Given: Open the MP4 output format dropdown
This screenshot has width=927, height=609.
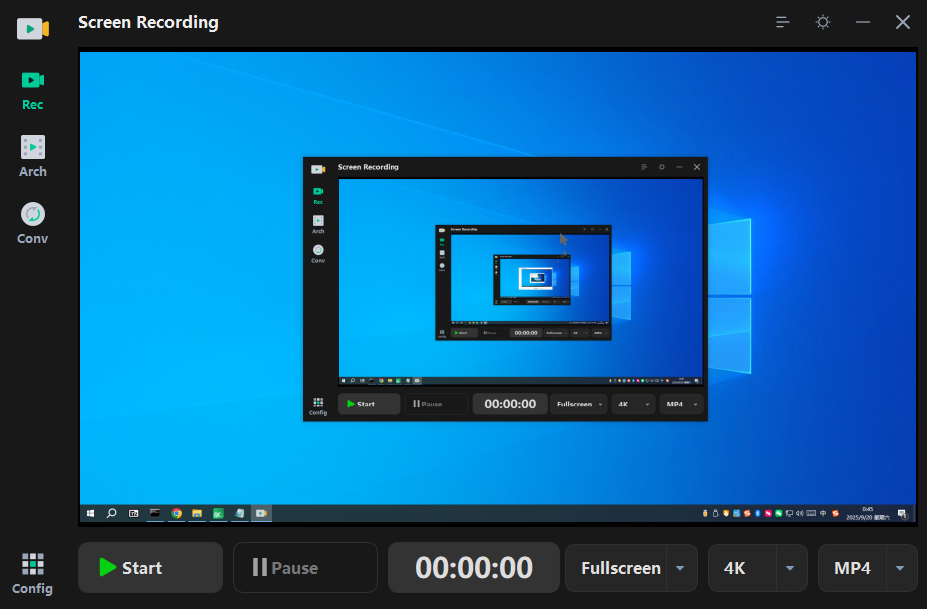Looking at the screenshot, I should tap(899, 567).
